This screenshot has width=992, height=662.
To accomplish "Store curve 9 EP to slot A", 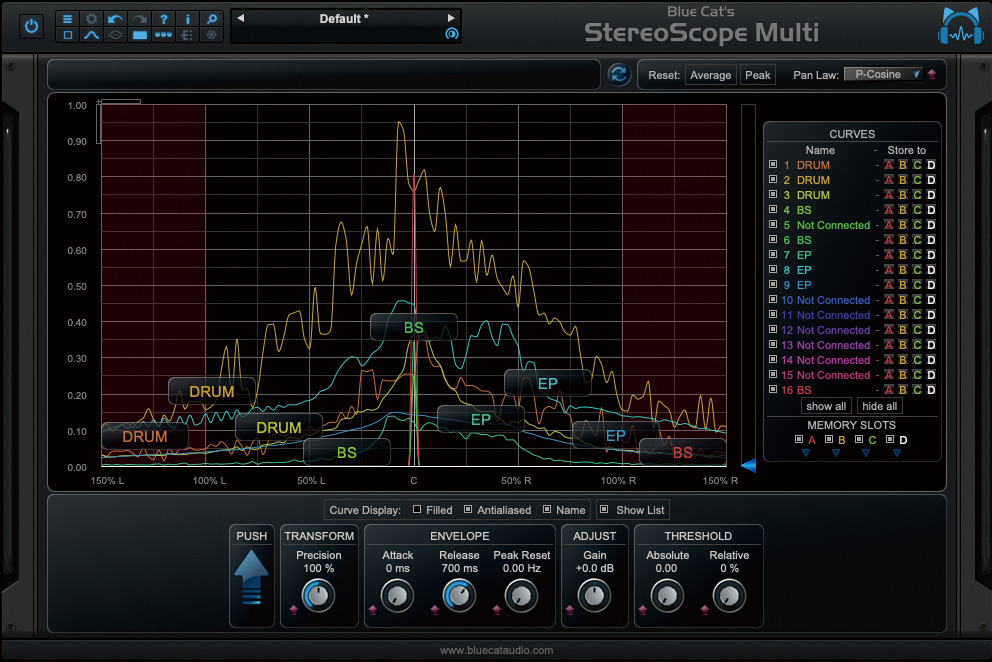I will coord(889,285).
